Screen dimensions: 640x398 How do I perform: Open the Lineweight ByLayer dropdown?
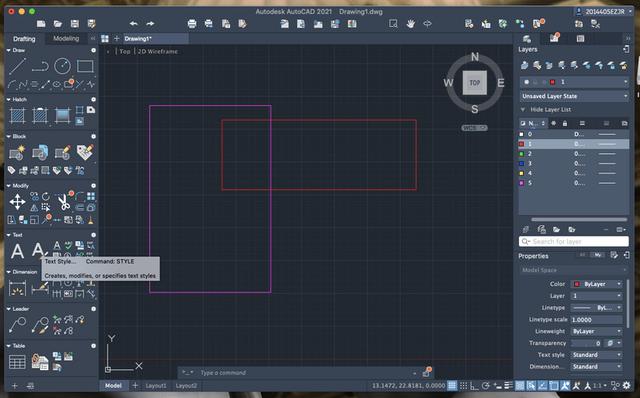pos(597,331)
